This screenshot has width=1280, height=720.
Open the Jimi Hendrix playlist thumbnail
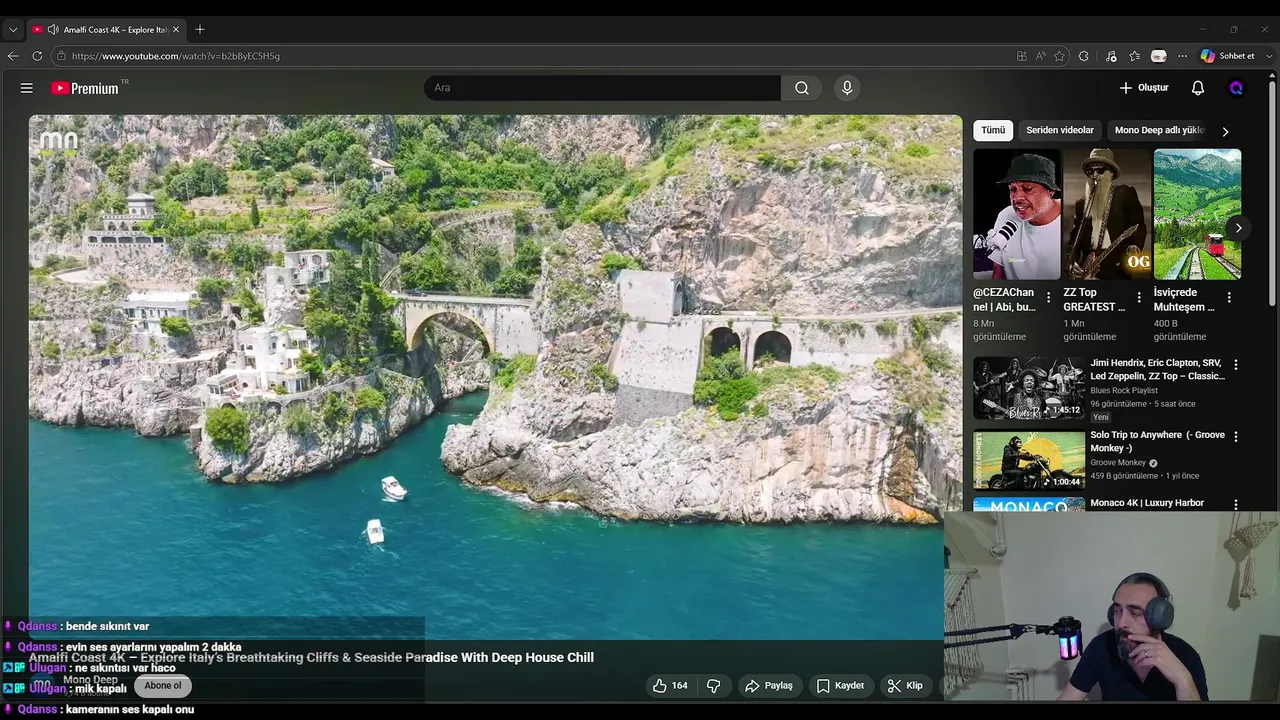click(x=1029, y=388)
